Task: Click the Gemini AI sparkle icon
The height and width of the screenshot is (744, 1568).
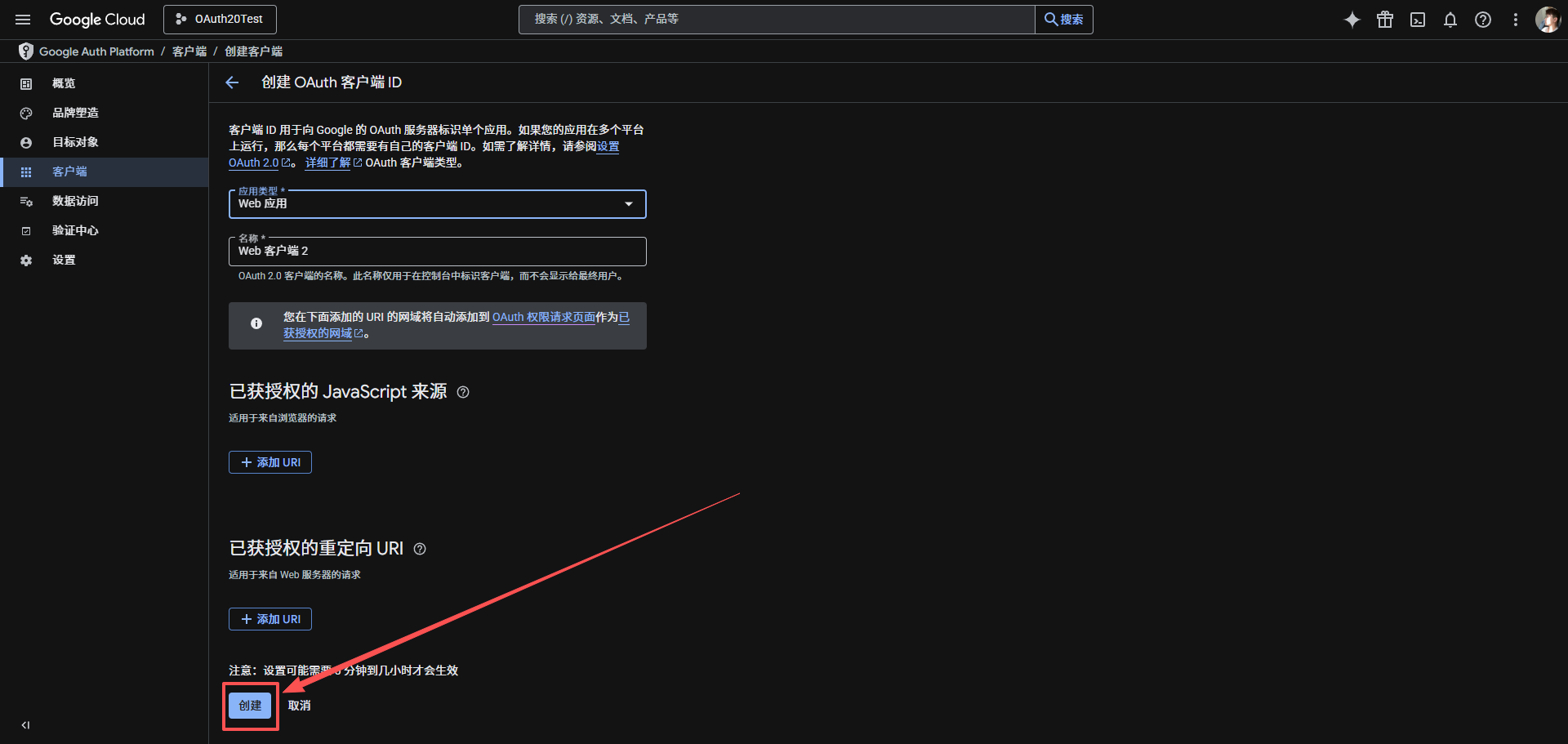Action: click(x=1352, y=20)
